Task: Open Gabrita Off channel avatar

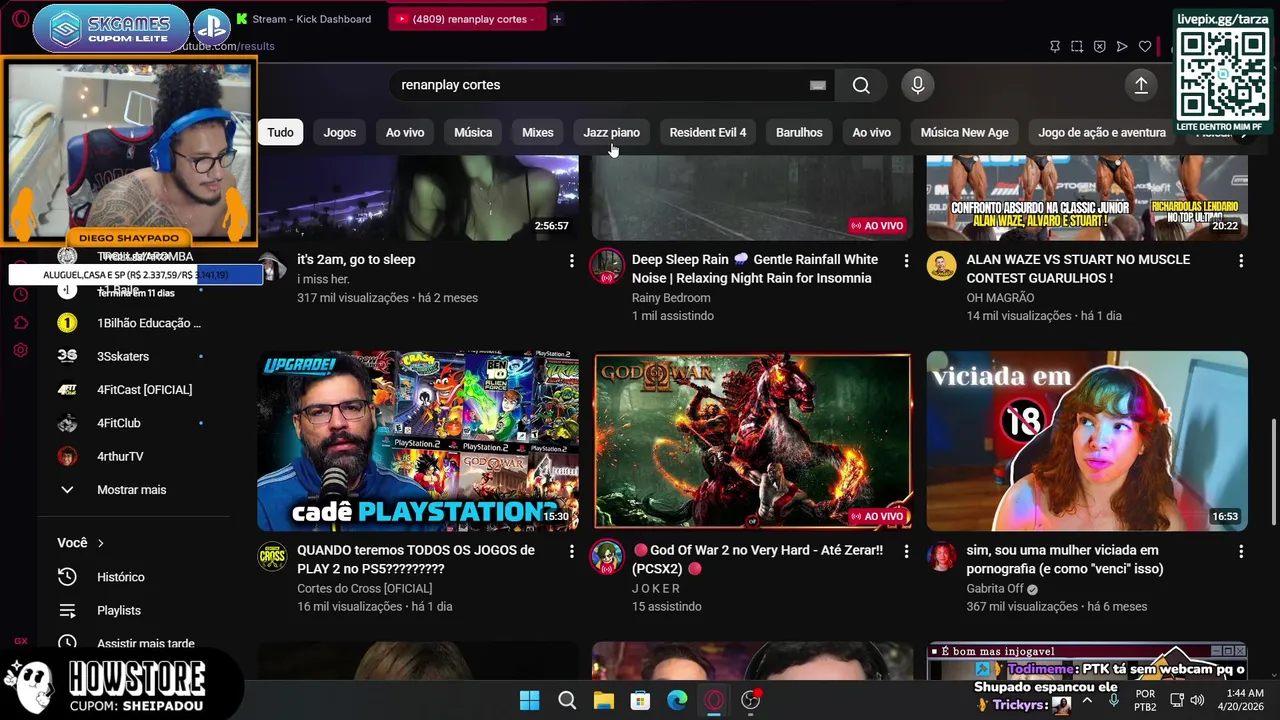Action: coord(941,557)
